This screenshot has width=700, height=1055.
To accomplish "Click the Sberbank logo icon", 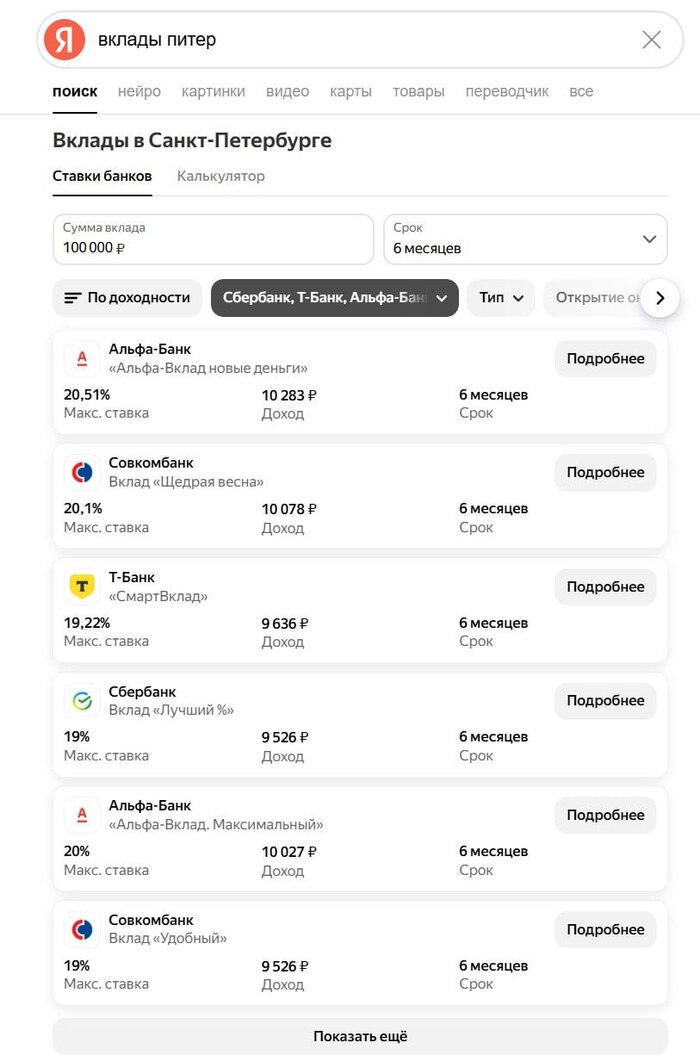I will pos(82,701).
